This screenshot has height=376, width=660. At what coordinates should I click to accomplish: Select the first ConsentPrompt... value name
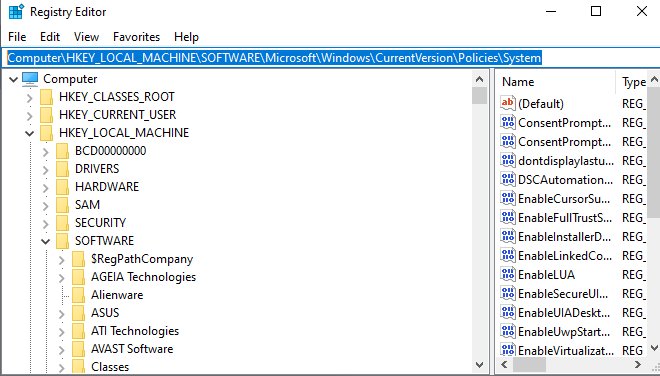point(564,123)
